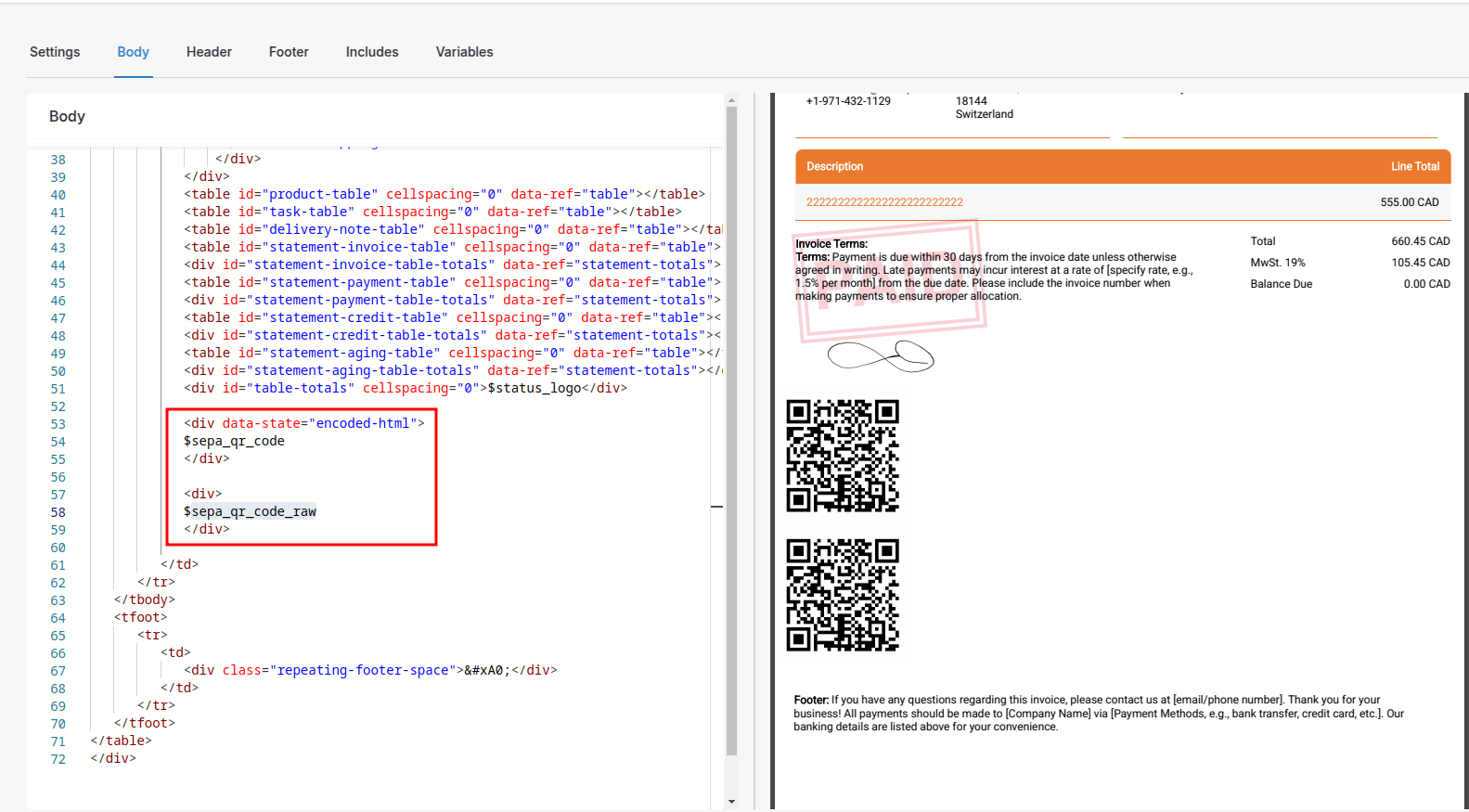Click the Description column header in preview

[834, 167]
